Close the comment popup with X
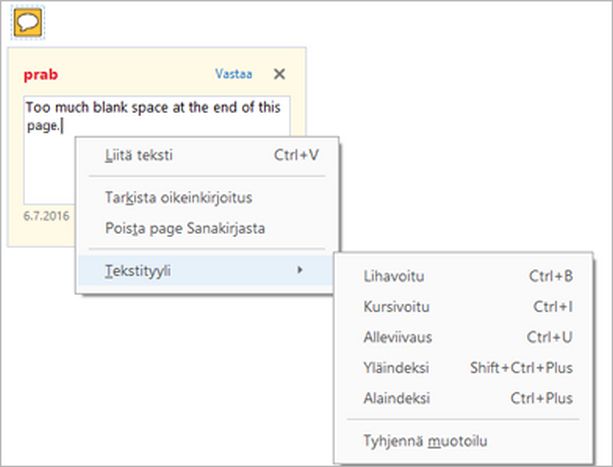This screenshot has width=613, height=467. pos(279,74)
